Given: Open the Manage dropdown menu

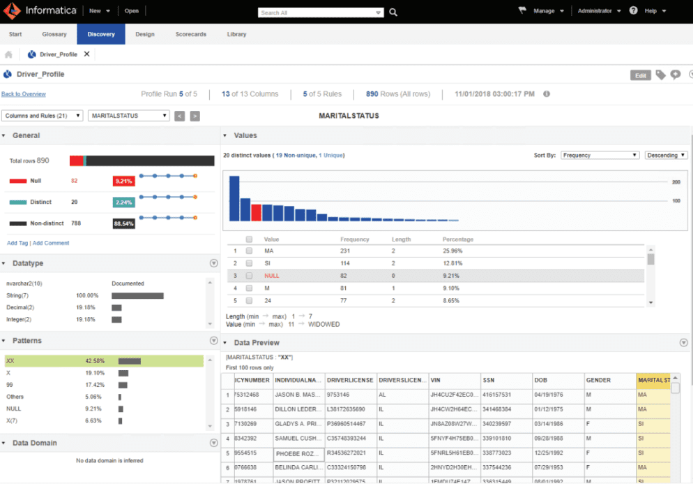Looking at the screenshot, I should [x=548, y=11].
